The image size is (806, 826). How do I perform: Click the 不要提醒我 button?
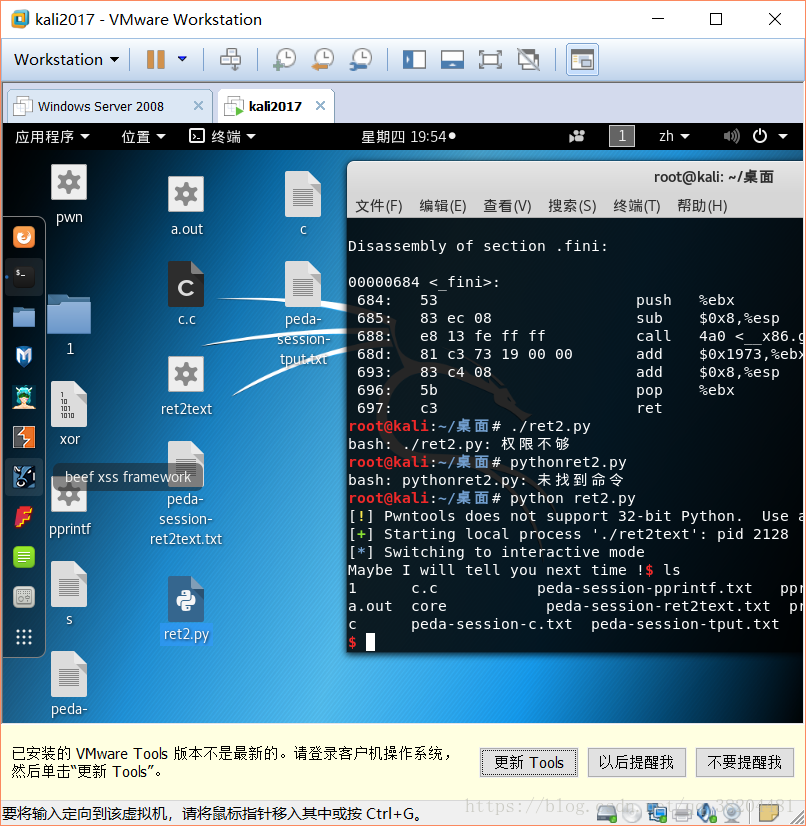click(744, 762)
